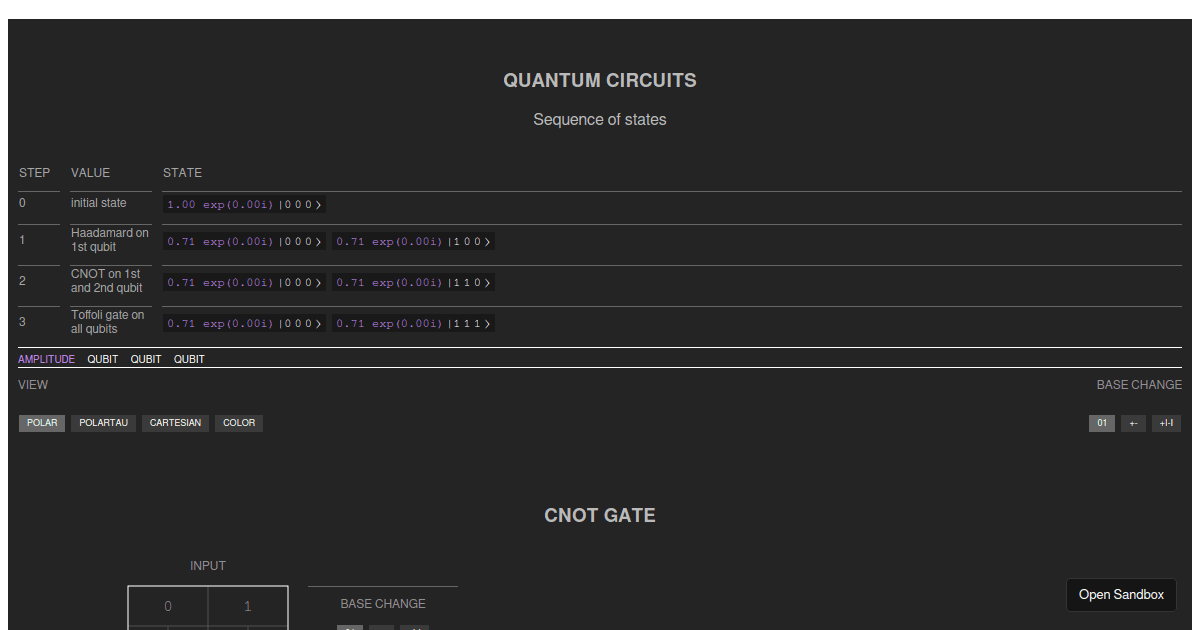Select the 01 base change under CNOT GATE
Image resolution: width=1200 pixels, height=630 pixels.
(350, 628)
